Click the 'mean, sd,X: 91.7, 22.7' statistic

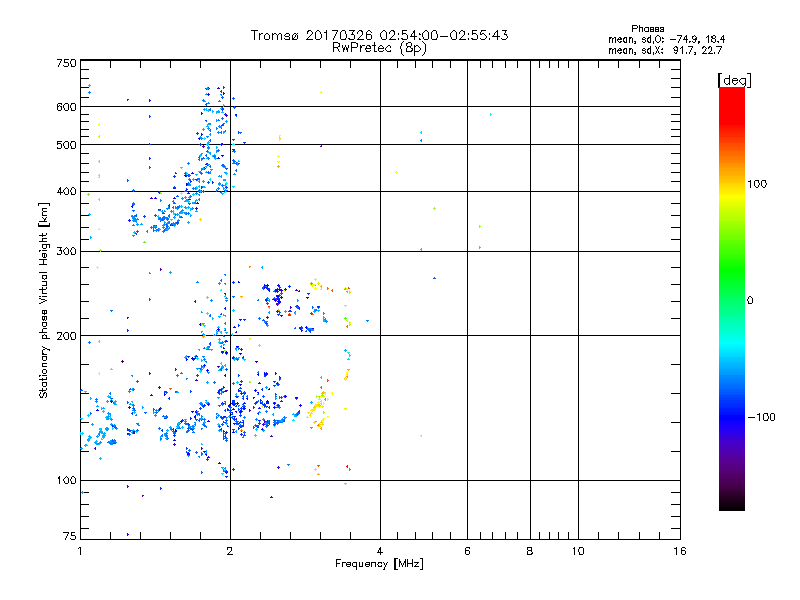[x=665, y=50]
